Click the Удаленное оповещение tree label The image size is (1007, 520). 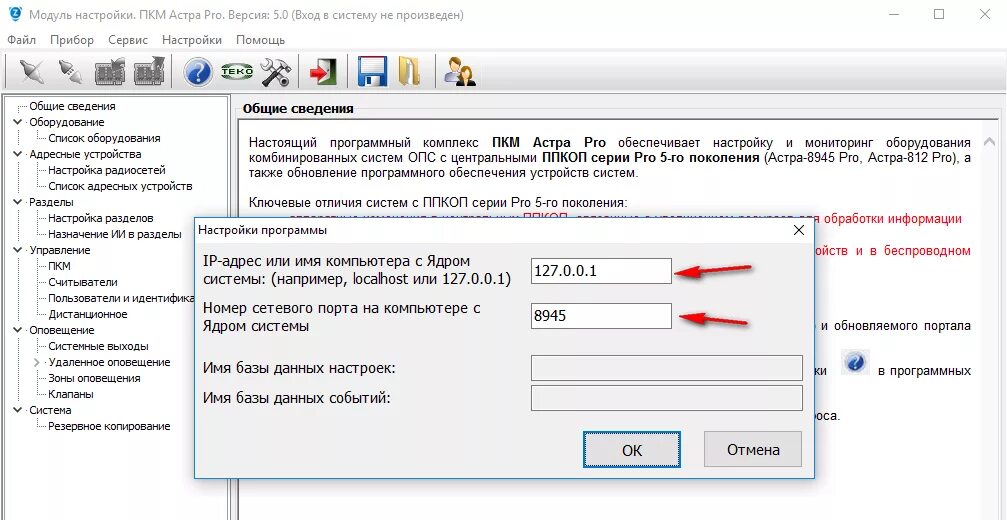(109, 362)
